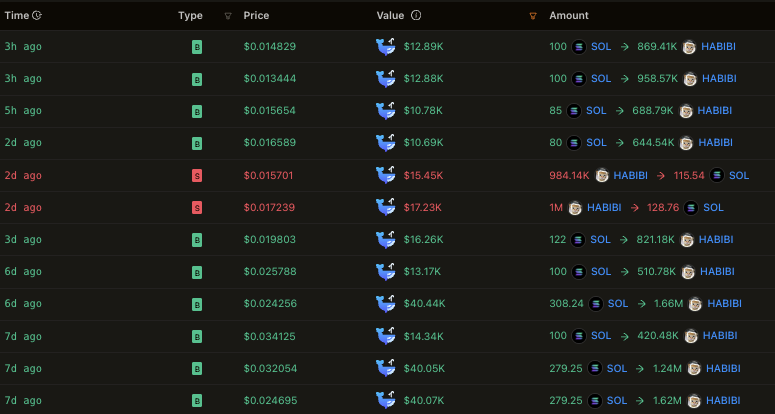This screenshot has height=414, width=775.
Task: Open the HABIBI link in the 1.24M row
Action: click(723, 369)
